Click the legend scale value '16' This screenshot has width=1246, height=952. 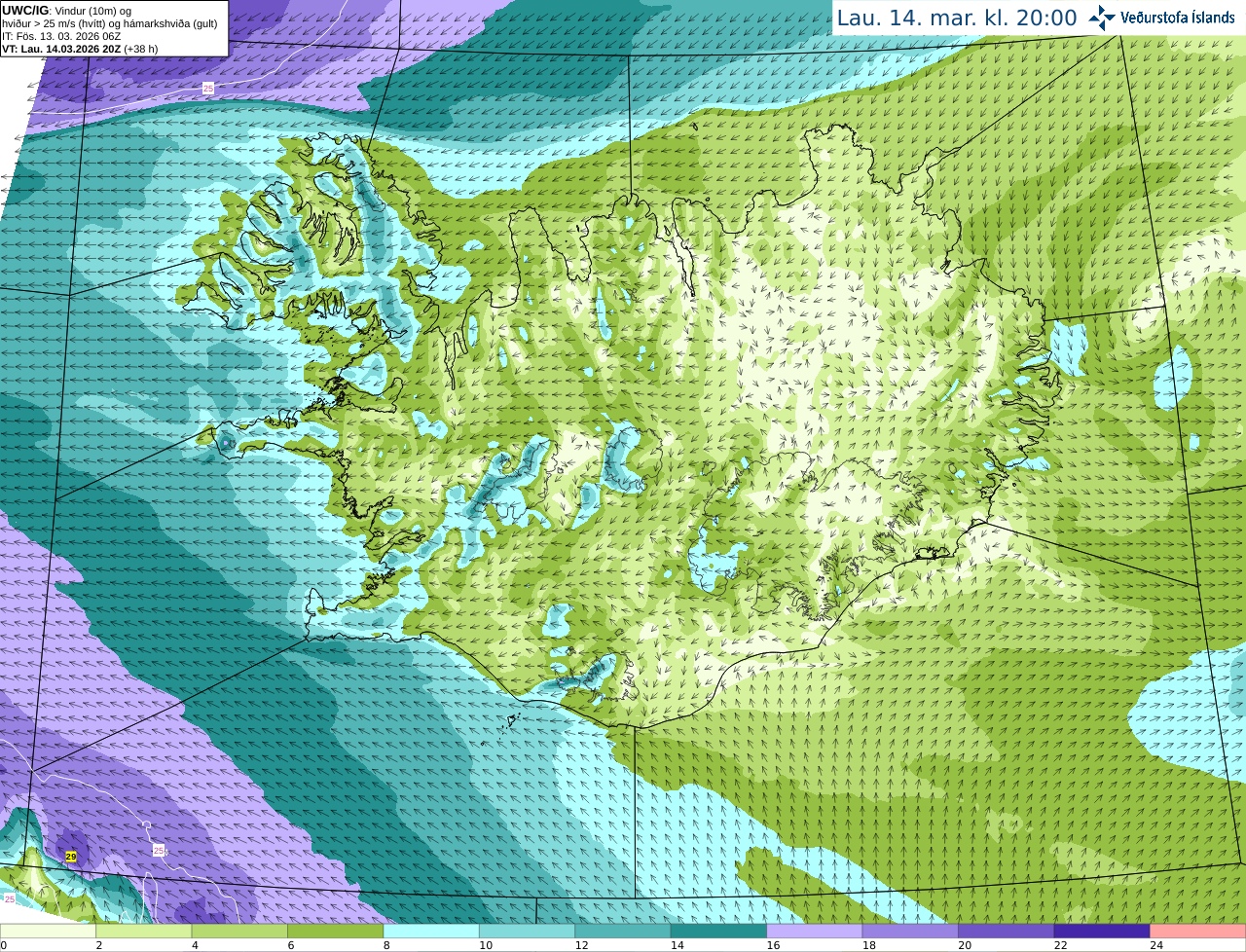[773, 945]
